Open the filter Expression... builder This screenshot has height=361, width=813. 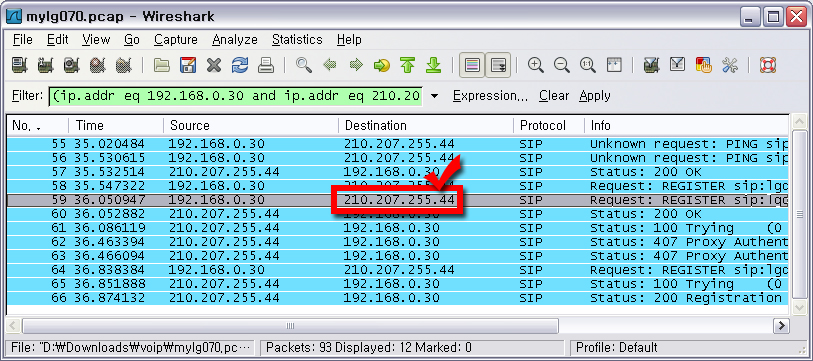(x=490, y=96)
